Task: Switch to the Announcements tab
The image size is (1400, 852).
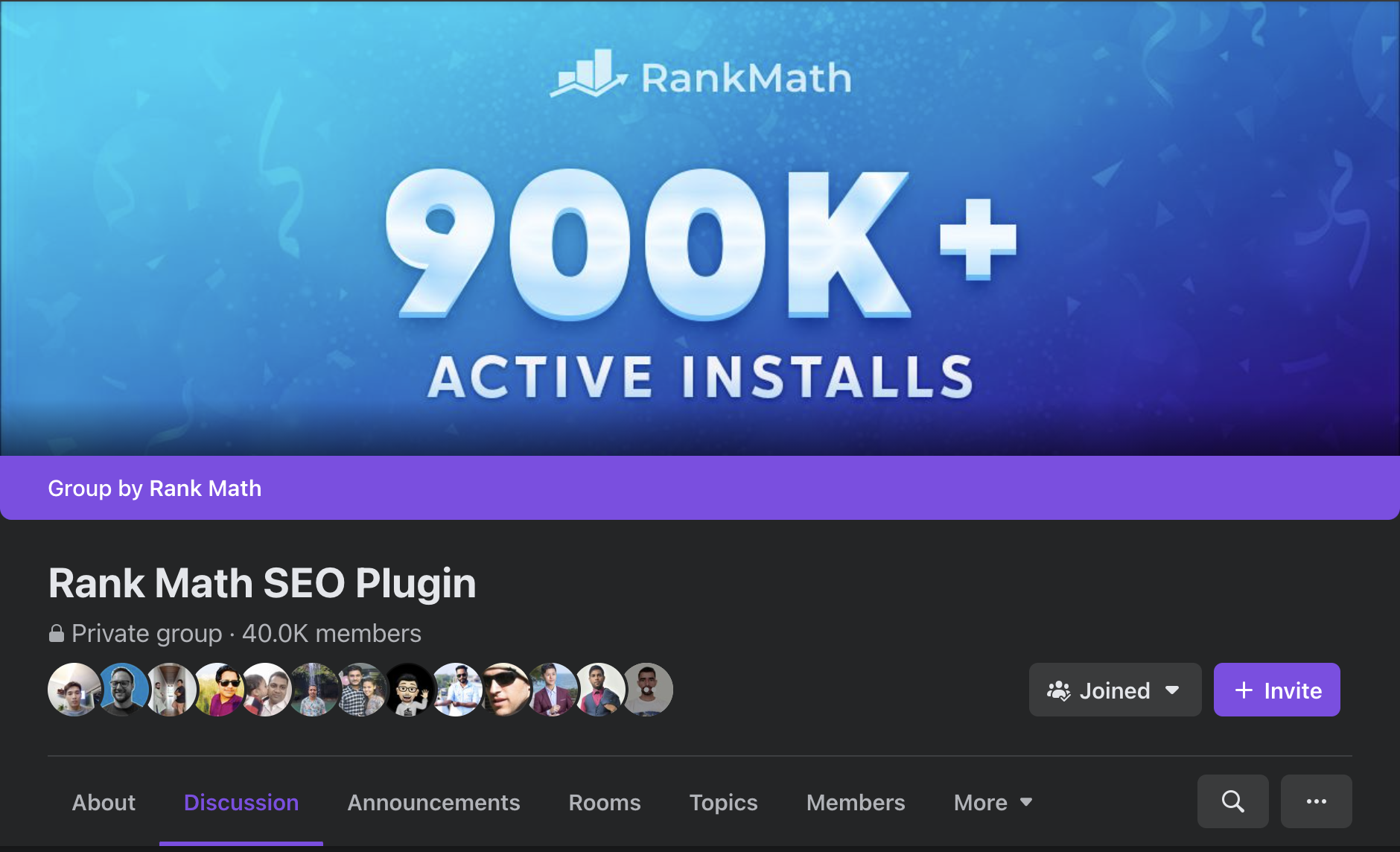Action: (x=433, y=802)
